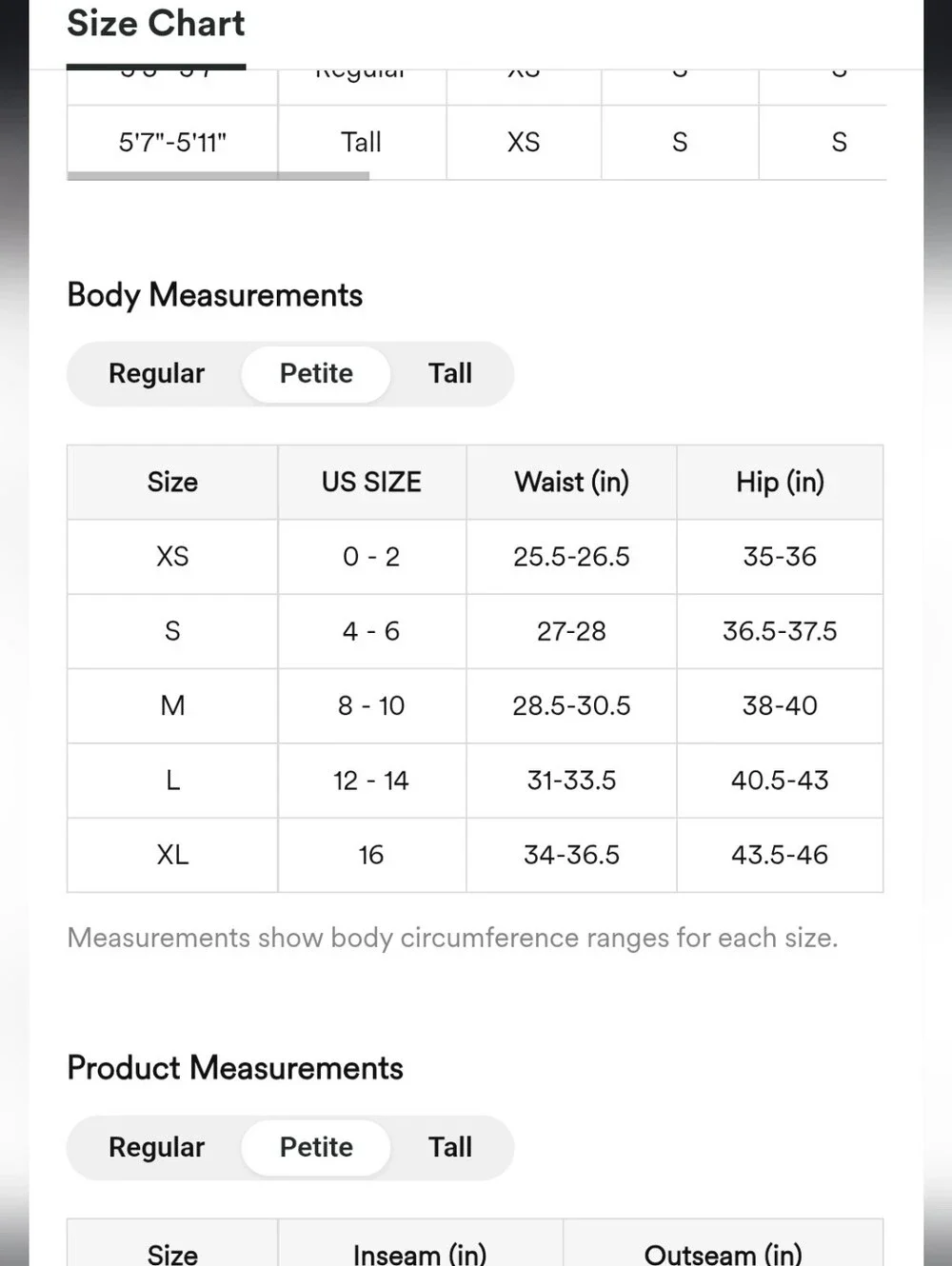
Task: Click the 12 - 14 US size cell
Action: click(x=371, y=781)
